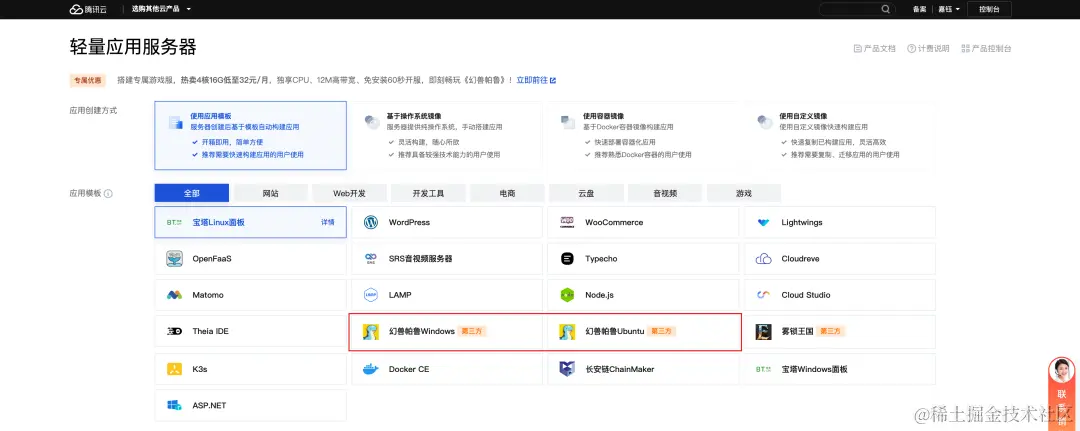This screenshot has height=431, width=1080.
Task: Click the "Docker CE" template name
Action: click(408, 369)
